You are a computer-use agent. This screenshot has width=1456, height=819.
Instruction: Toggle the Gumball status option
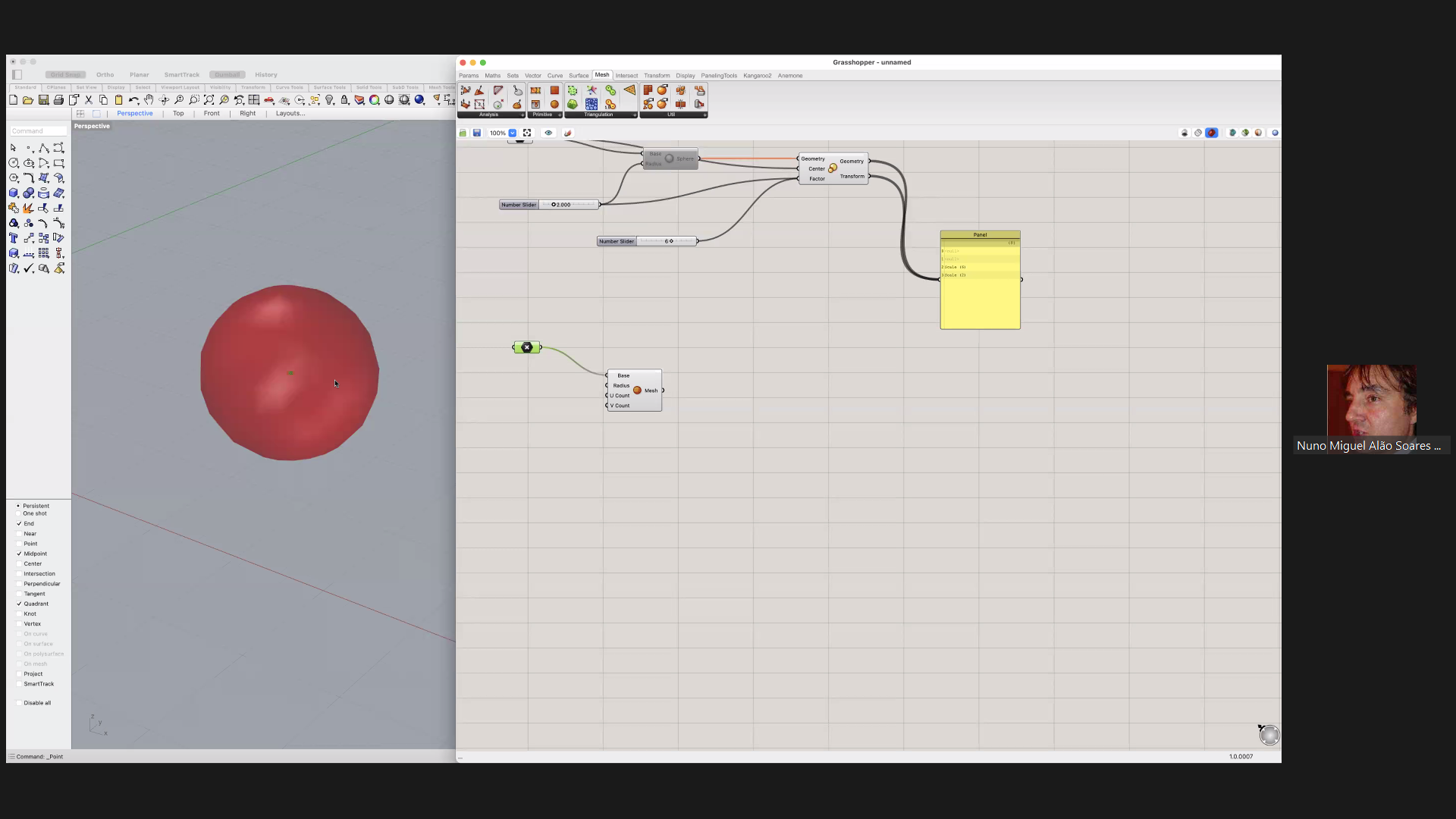(227, 75)
